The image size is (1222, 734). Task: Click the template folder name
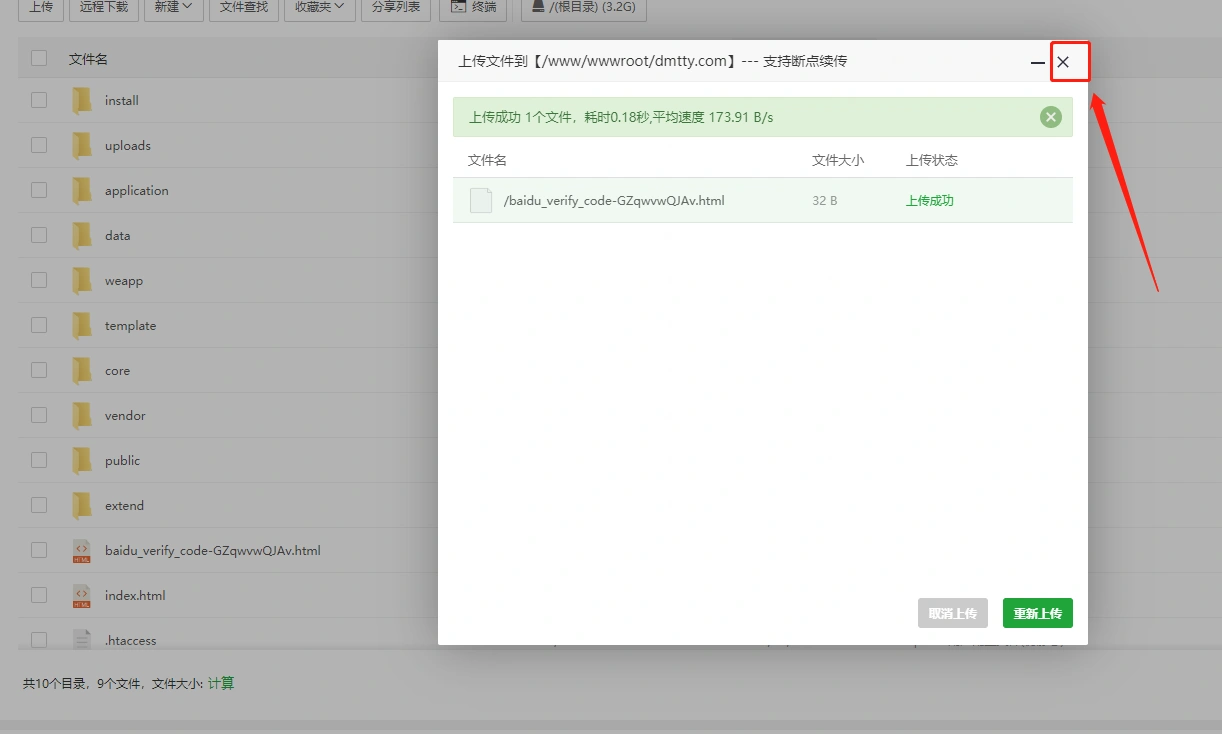coord(130,326)
